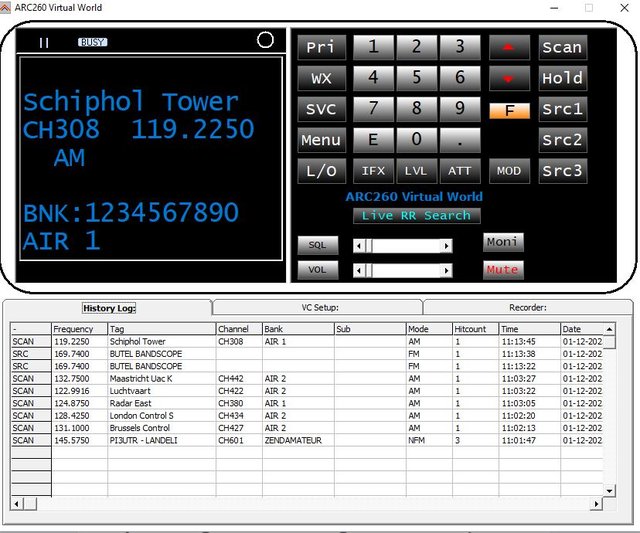Click the Hitcount column header
The width and height of the screenshot is (640, 533).
(476, 329)
